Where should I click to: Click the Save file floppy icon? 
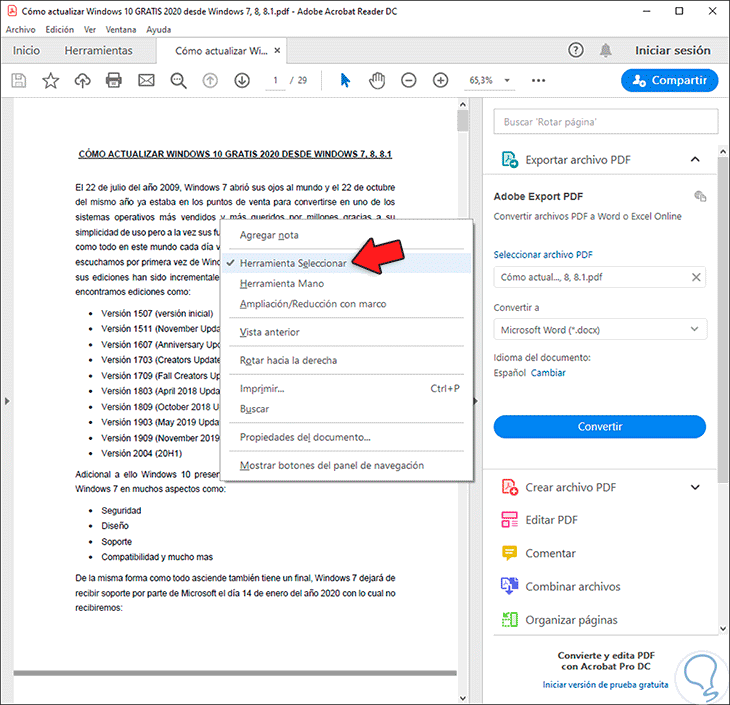[x=19, y=81]
